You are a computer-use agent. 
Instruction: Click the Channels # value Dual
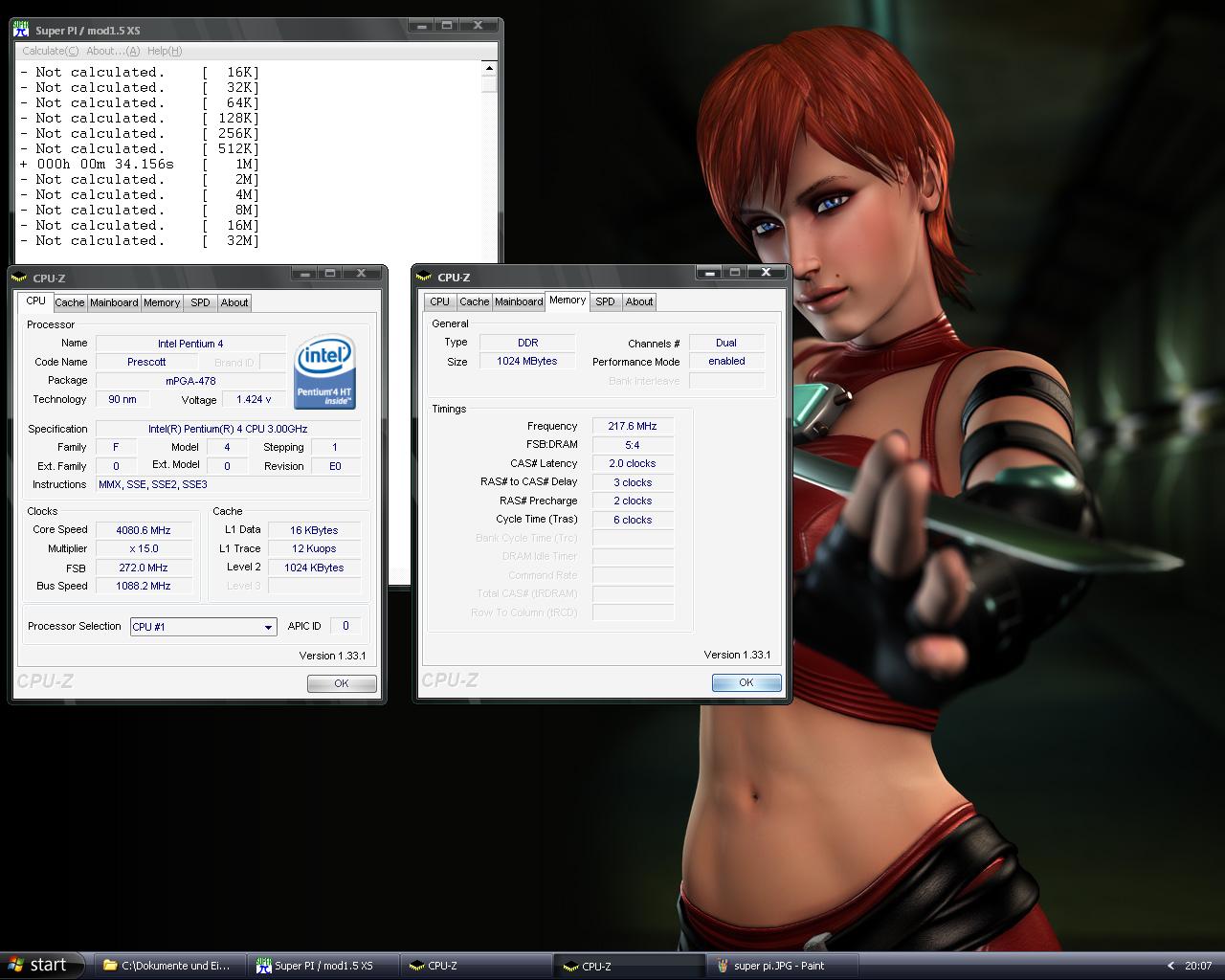click(x=726, y=343)
